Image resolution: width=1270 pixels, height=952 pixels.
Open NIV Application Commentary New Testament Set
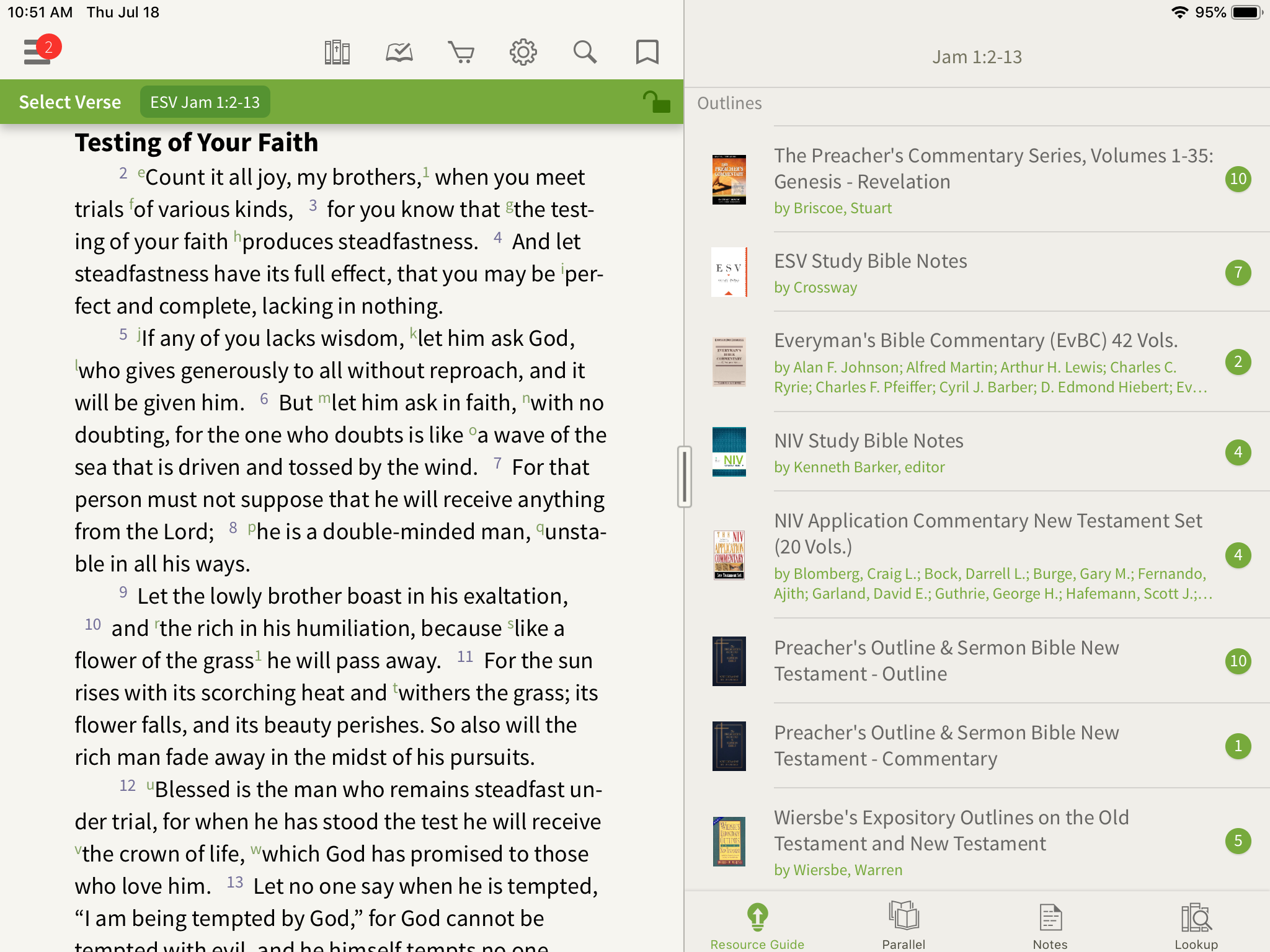977,555
